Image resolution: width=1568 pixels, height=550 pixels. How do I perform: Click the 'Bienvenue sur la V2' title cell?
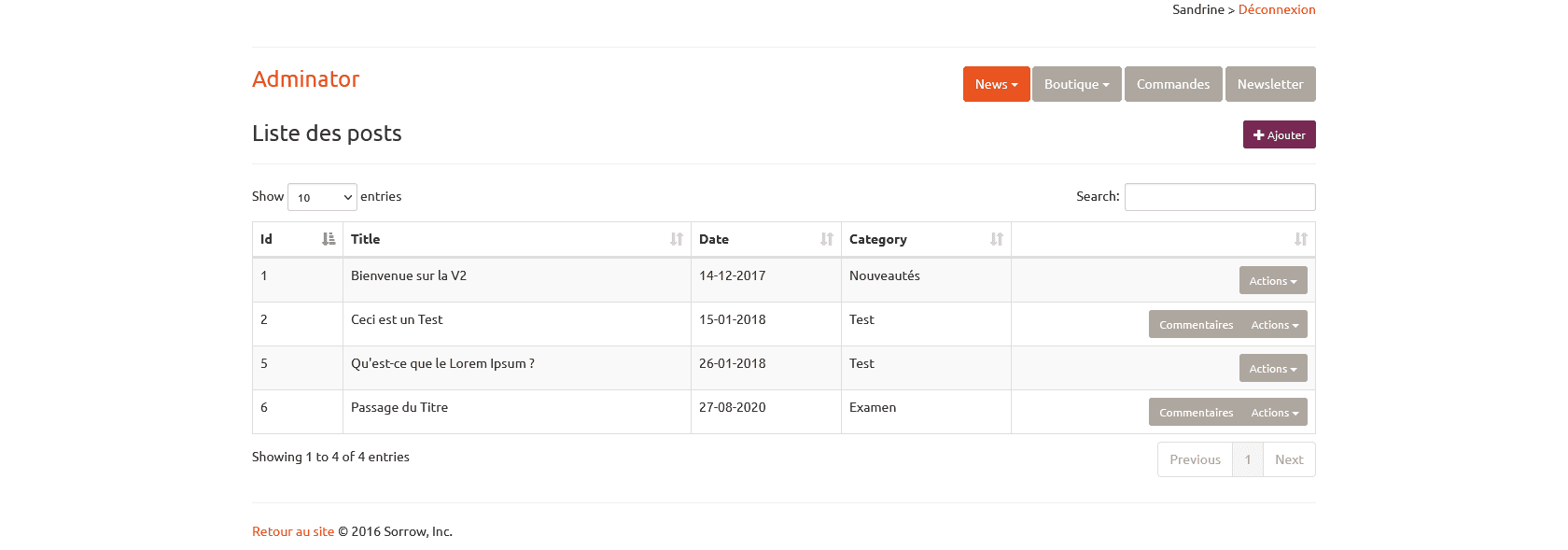coord(517,280)
